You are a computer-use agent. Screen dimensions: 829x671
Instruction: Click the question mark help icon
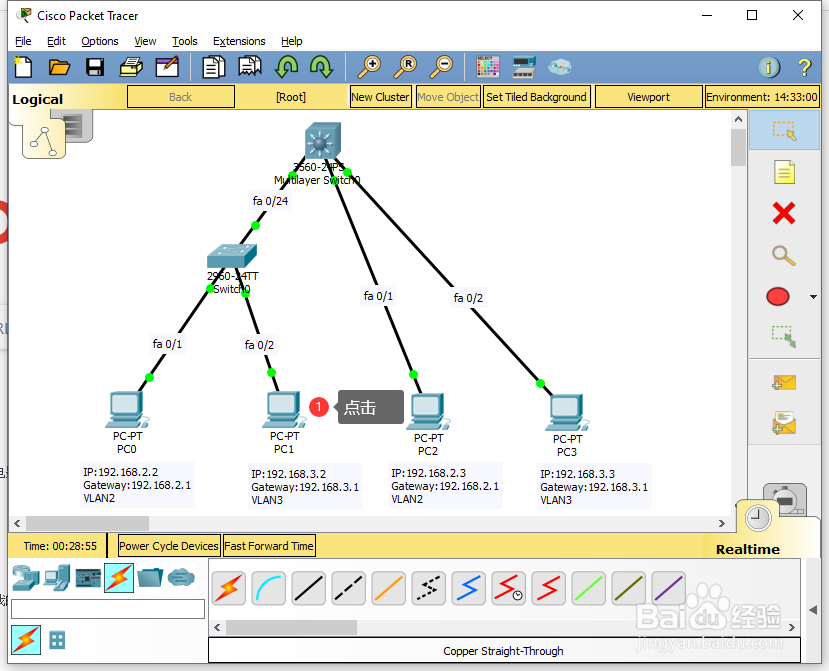click(804, 67)
